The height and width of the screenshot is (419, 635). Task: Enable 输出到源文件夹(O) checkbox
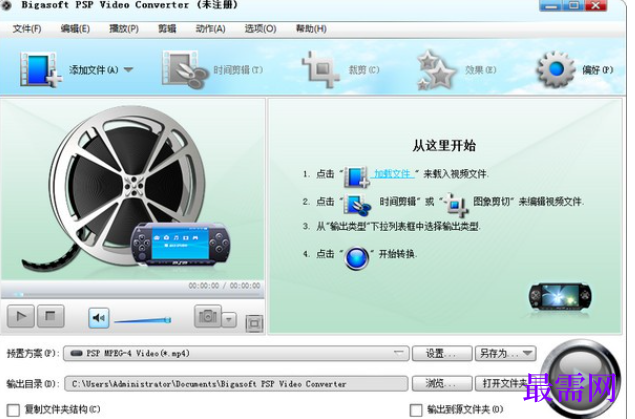pos(416,410)
